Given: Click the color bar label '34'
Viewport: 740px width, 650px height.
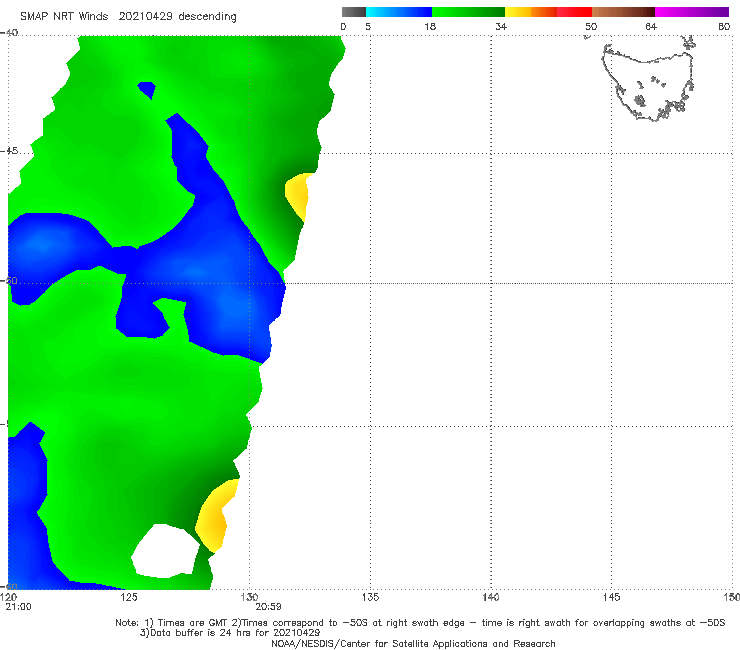Looking at the screenshot, I should 501,27.
